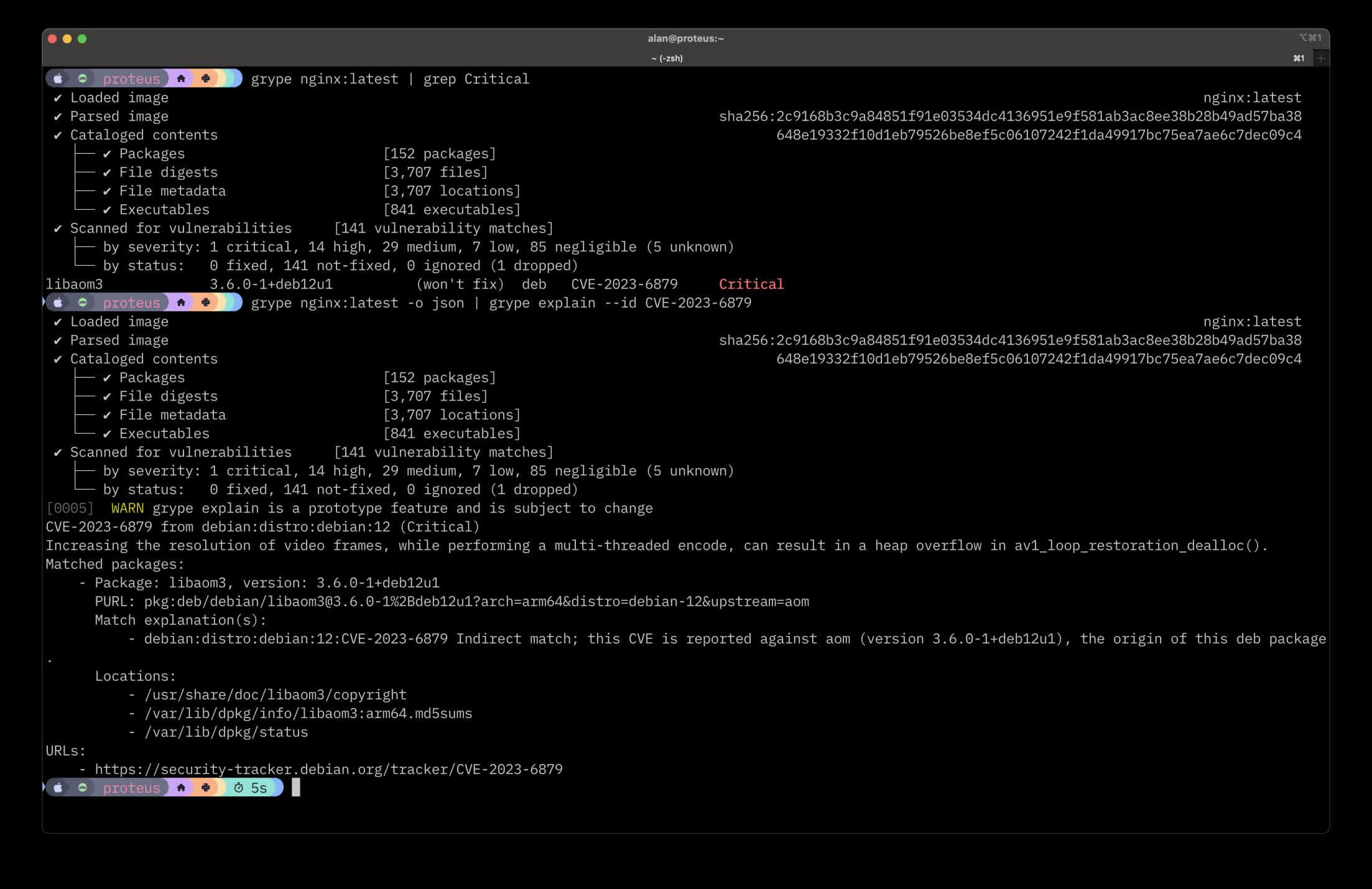Zoom the terminal window with the green button
1372x889 pixels.
click(82, 39)
